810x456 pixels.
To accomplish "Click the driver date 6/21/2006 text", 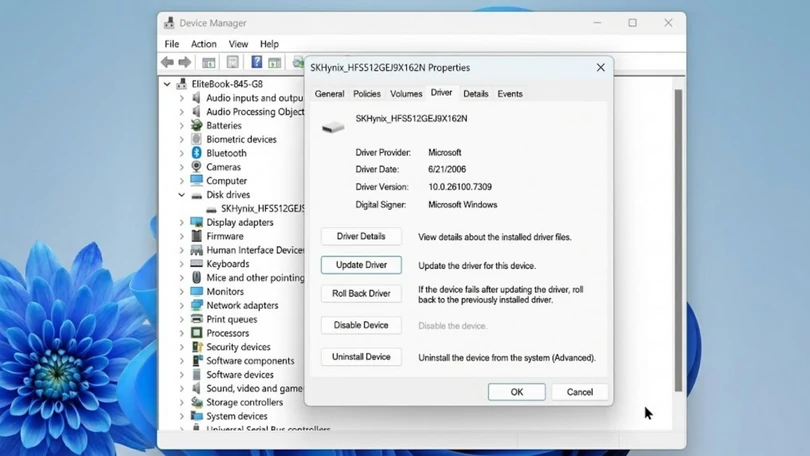I will coord(447,169).
